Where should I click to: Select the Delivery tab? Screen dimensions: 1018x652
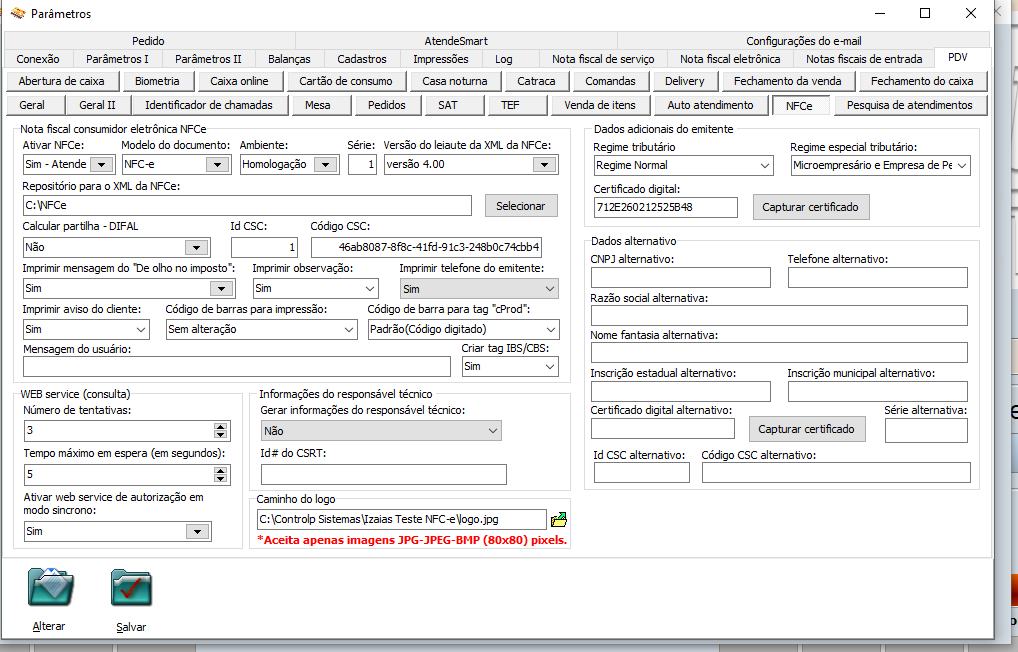[x=684, y=81]
